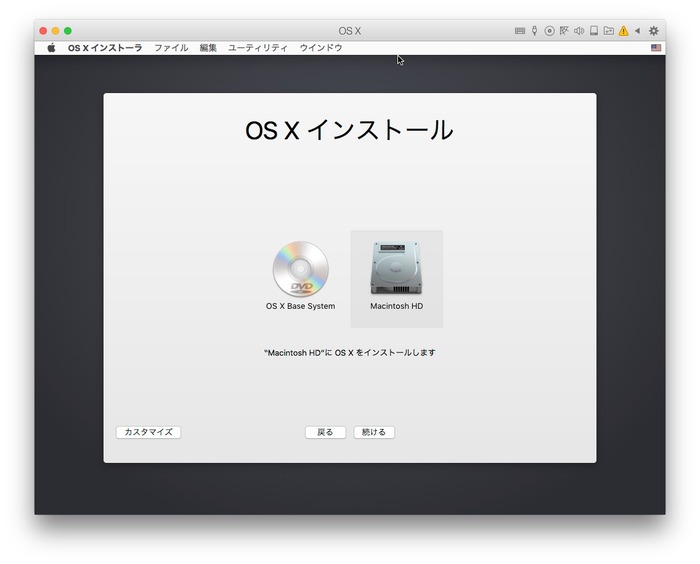Open the Apple menu
The height and width of the screenshot is (564, 700).
[x=51, y=48]
